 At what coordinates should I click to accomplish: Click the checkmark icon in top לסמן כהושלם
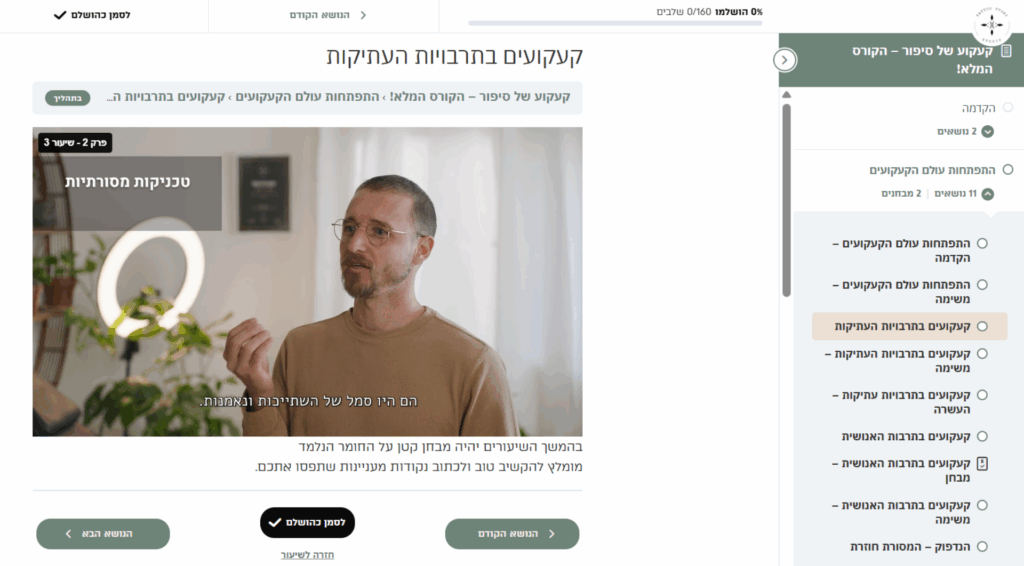click(60, 15)
